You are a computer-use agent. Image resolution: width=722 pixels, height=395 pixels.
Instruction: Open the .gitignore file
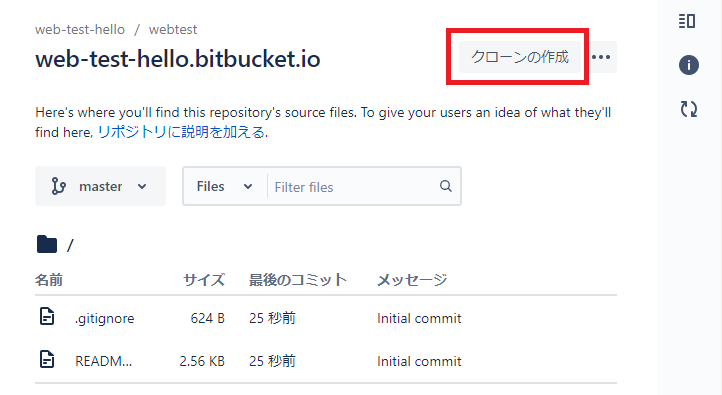pyautogui.click(x=105, y=318)
